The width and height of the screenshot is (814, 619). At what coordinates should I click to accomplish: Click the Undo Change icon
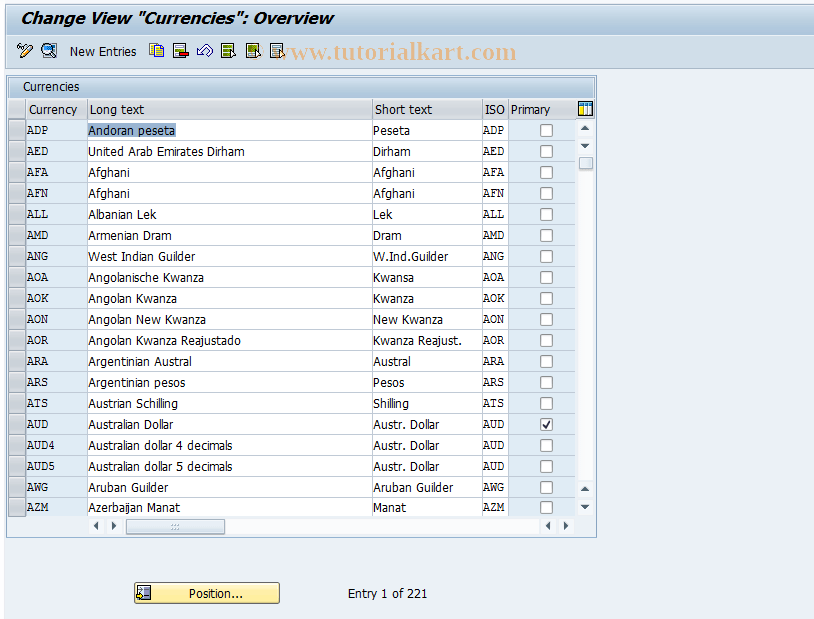(x=204, y=51)
